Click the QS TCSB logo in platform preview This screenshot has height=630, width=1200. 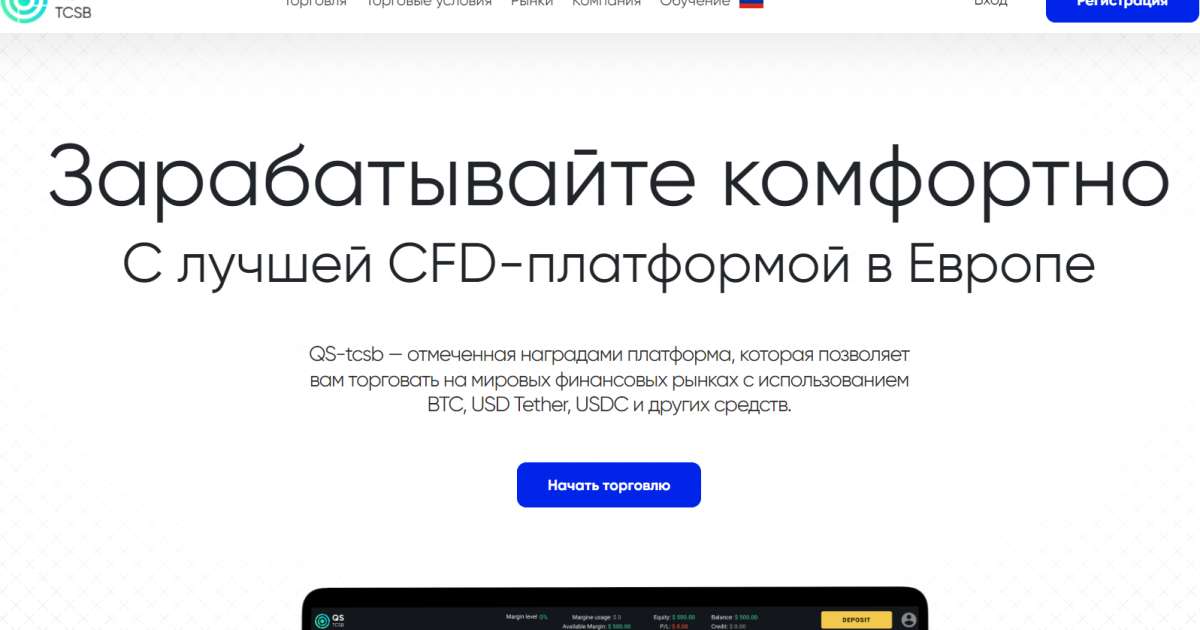click(329, 621)
